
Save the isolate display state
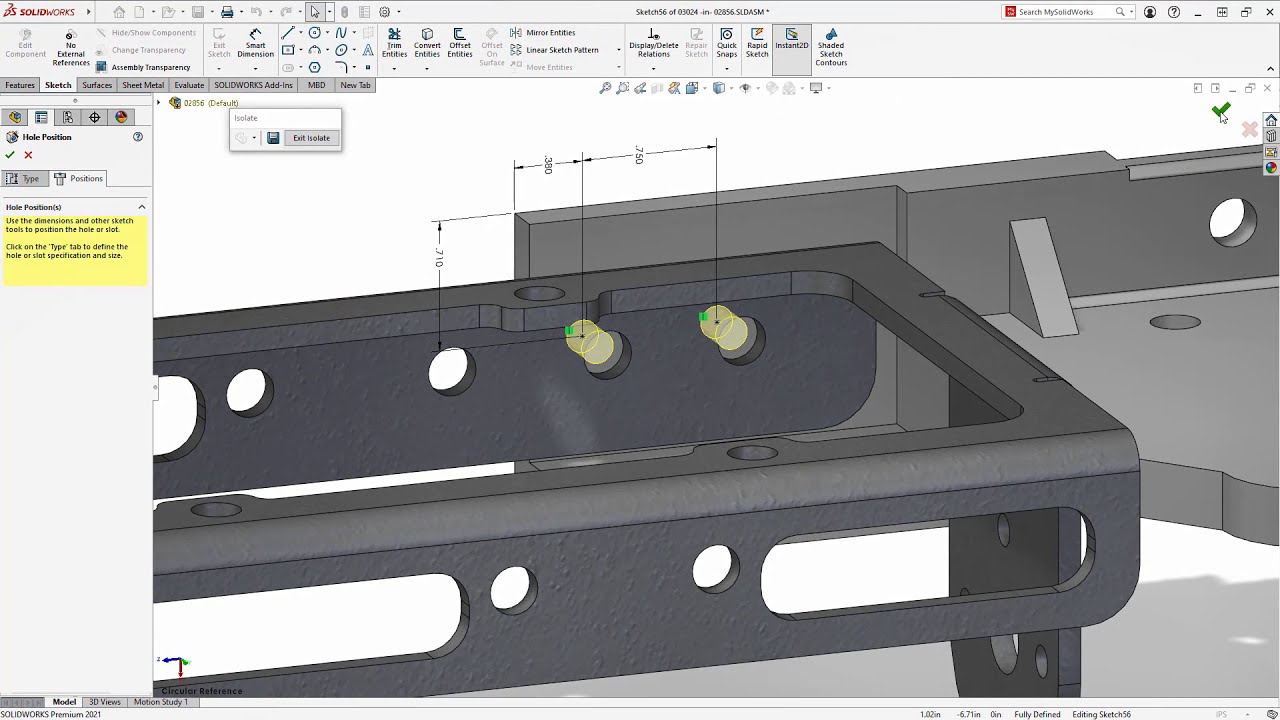click(x=273, y=138)
